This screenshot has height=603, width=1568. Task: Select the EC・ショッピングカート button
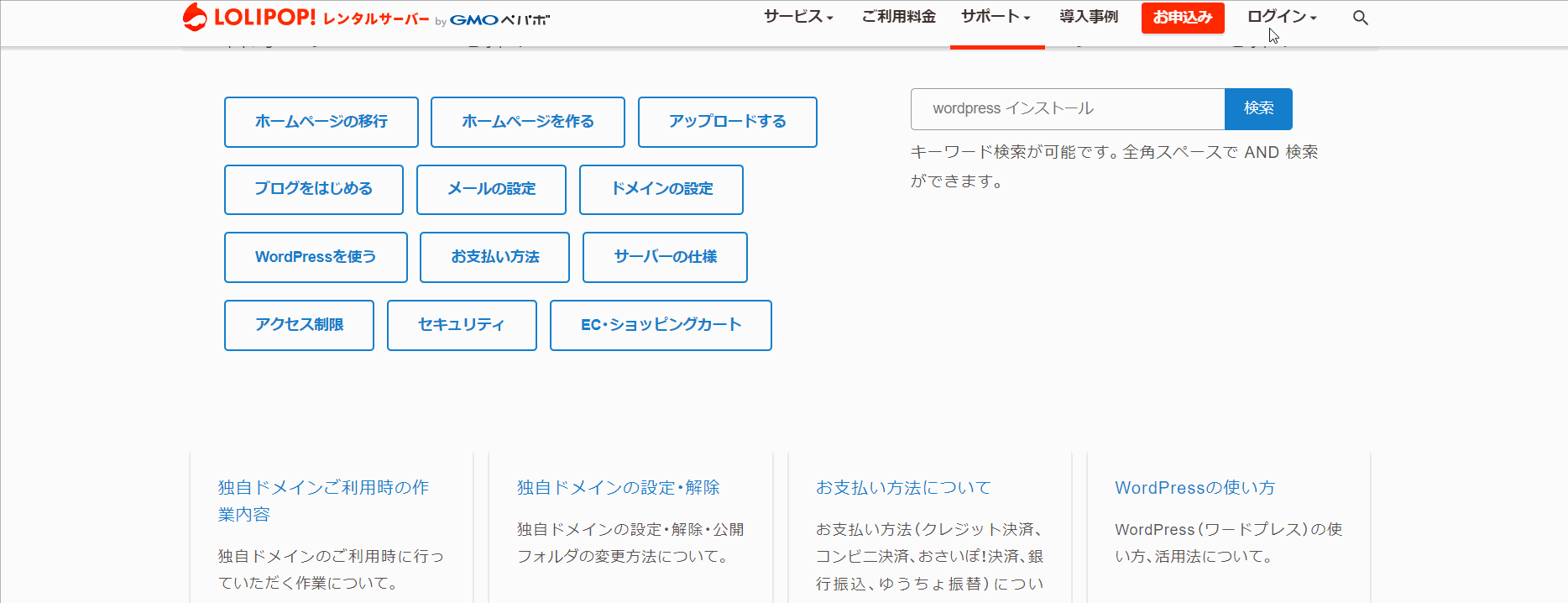661,325
